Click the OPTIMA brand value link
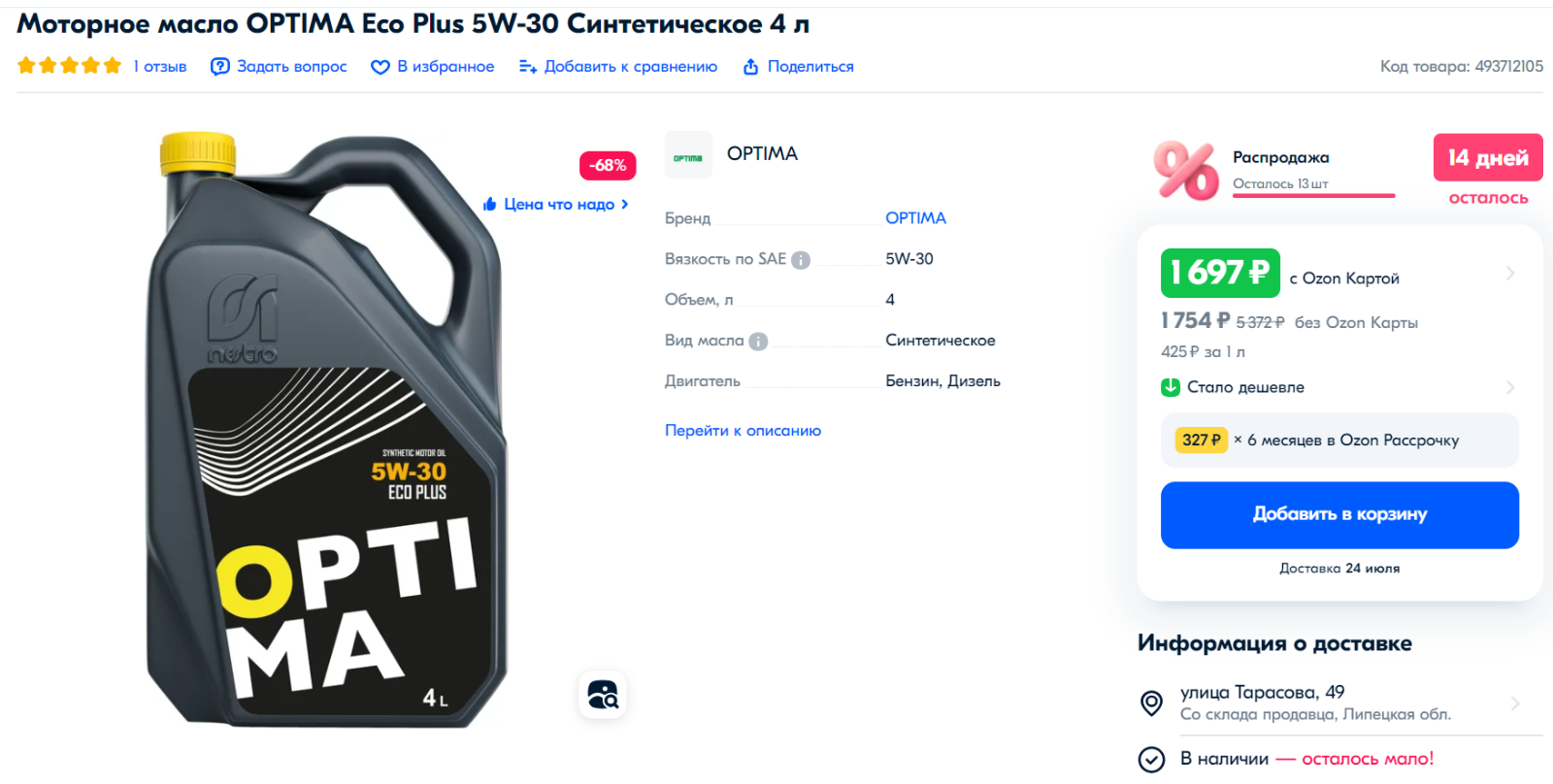The image size is (1553, 784). pyautogui.click(x=915, y=217)
